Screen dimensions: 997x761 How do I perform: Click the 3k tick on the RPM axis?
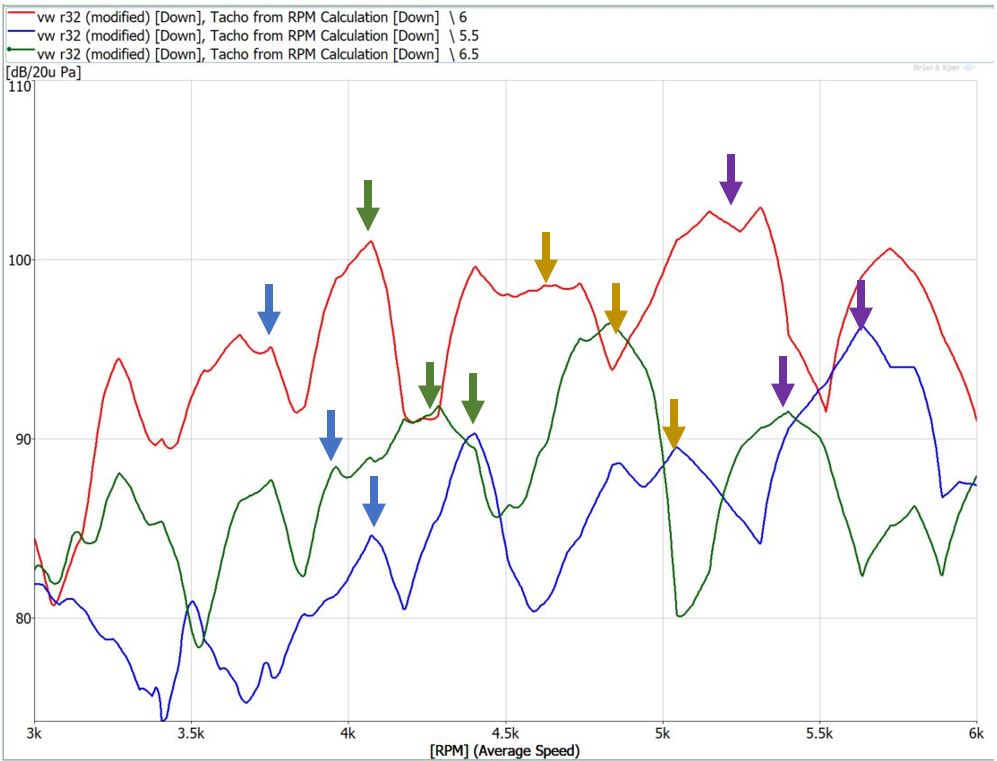(x=34, y=733)
